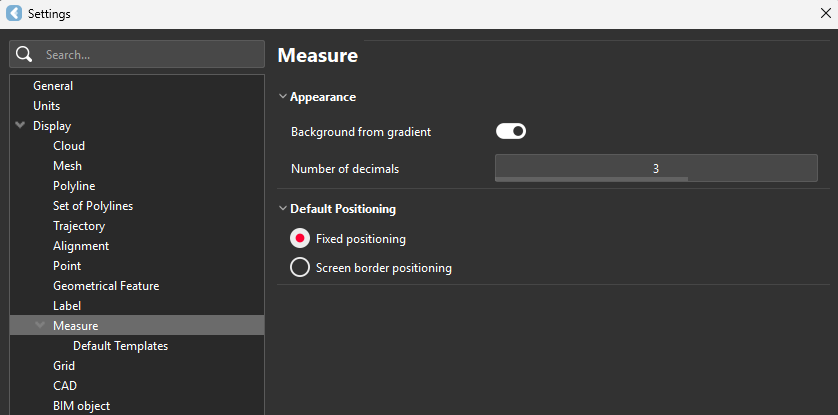Collapse the Appearance section
Viewport: 838px width, 415px height.
[x=283, y=97]
